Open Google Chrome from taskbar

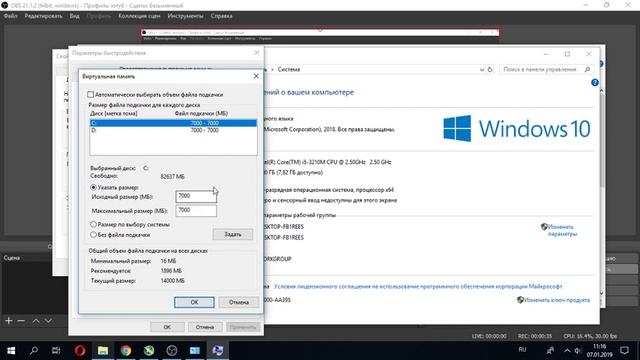coord(126,350)
